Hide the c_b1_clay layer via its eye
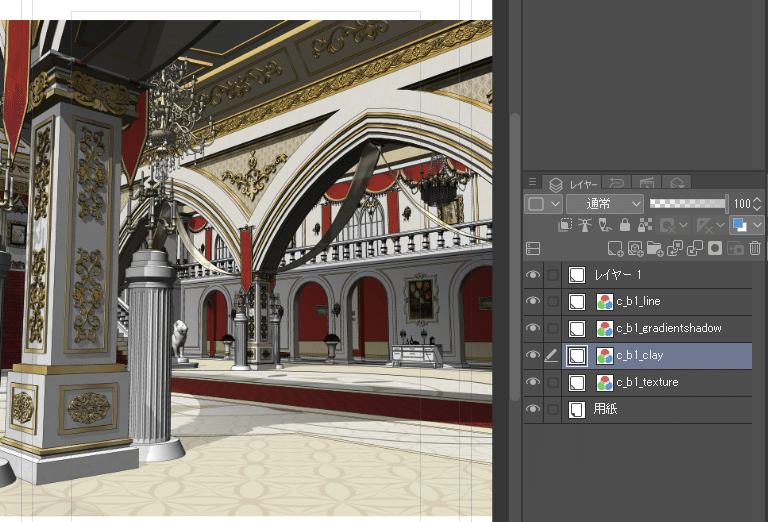The height and width of the screenshot is (522, 768). 532,355
